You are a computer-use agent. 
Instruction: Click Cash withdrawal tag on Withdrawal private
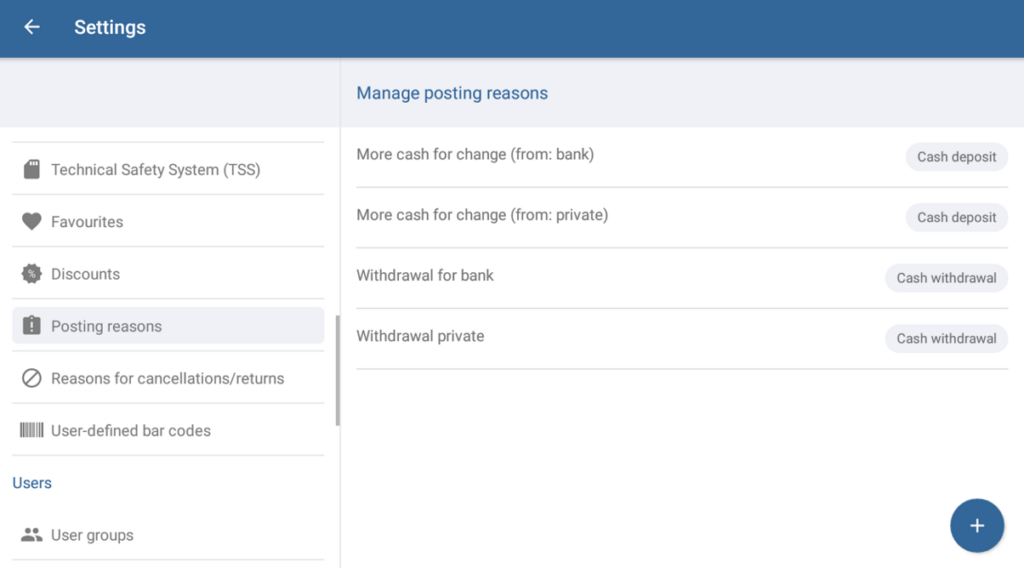coord(946,338)
